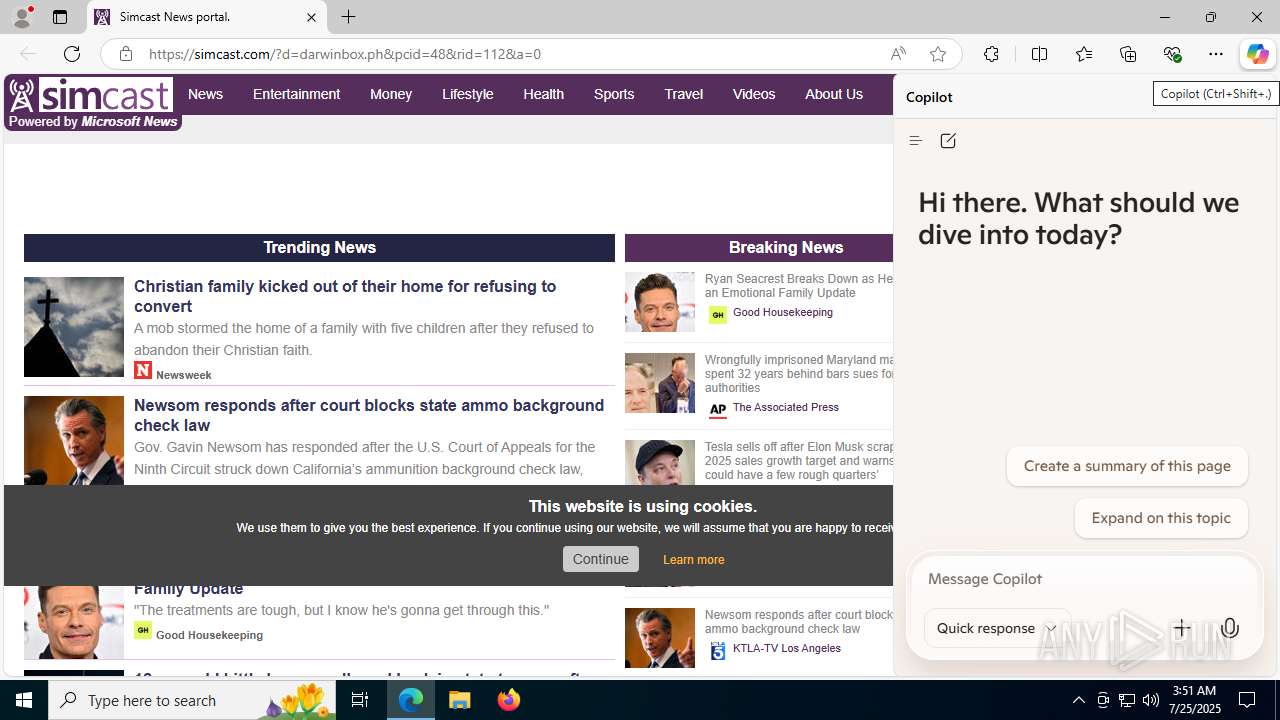The height and width of the screenshot is (720, 1280).
Task: Click the Newsweek source icon
Action: click(x=143, y=370)
